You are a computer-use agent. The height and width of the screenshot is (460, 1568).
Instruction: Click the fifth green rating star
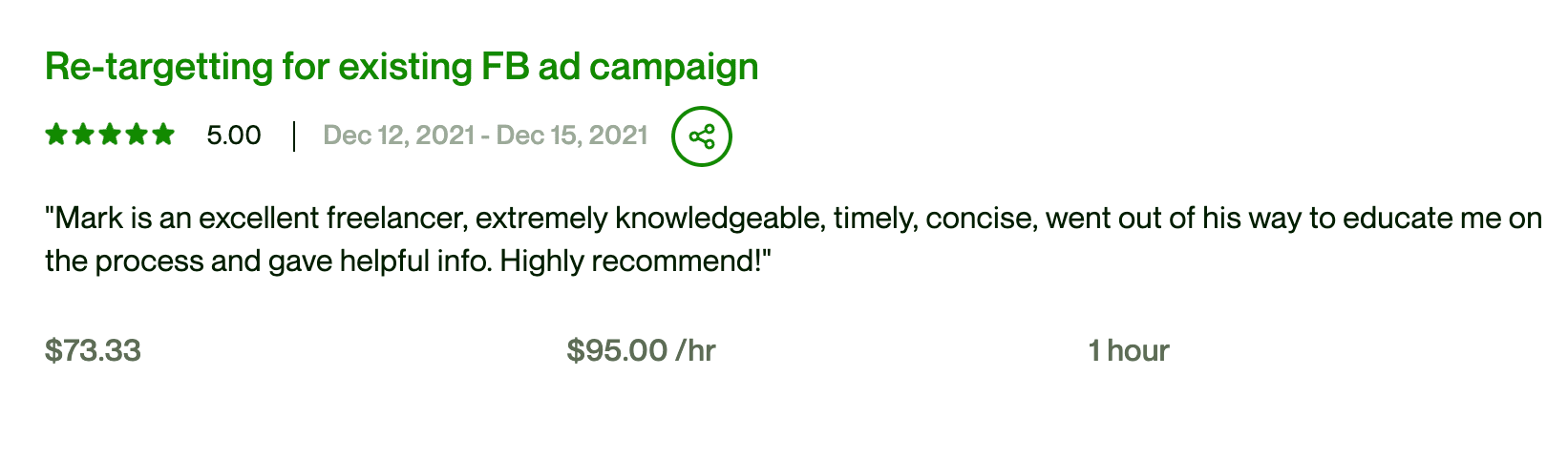pyautogui.click(x=163, y=135)
